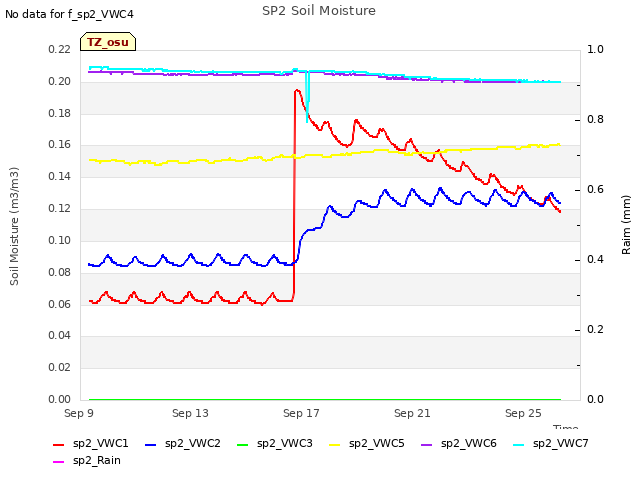Click the 0.22 left axis value

(60, 49)
